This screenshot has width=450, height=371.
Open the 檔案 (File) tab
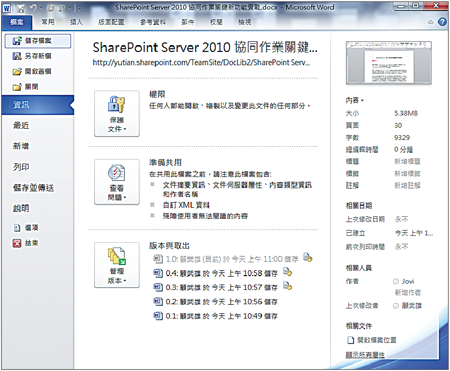point(17,22)
